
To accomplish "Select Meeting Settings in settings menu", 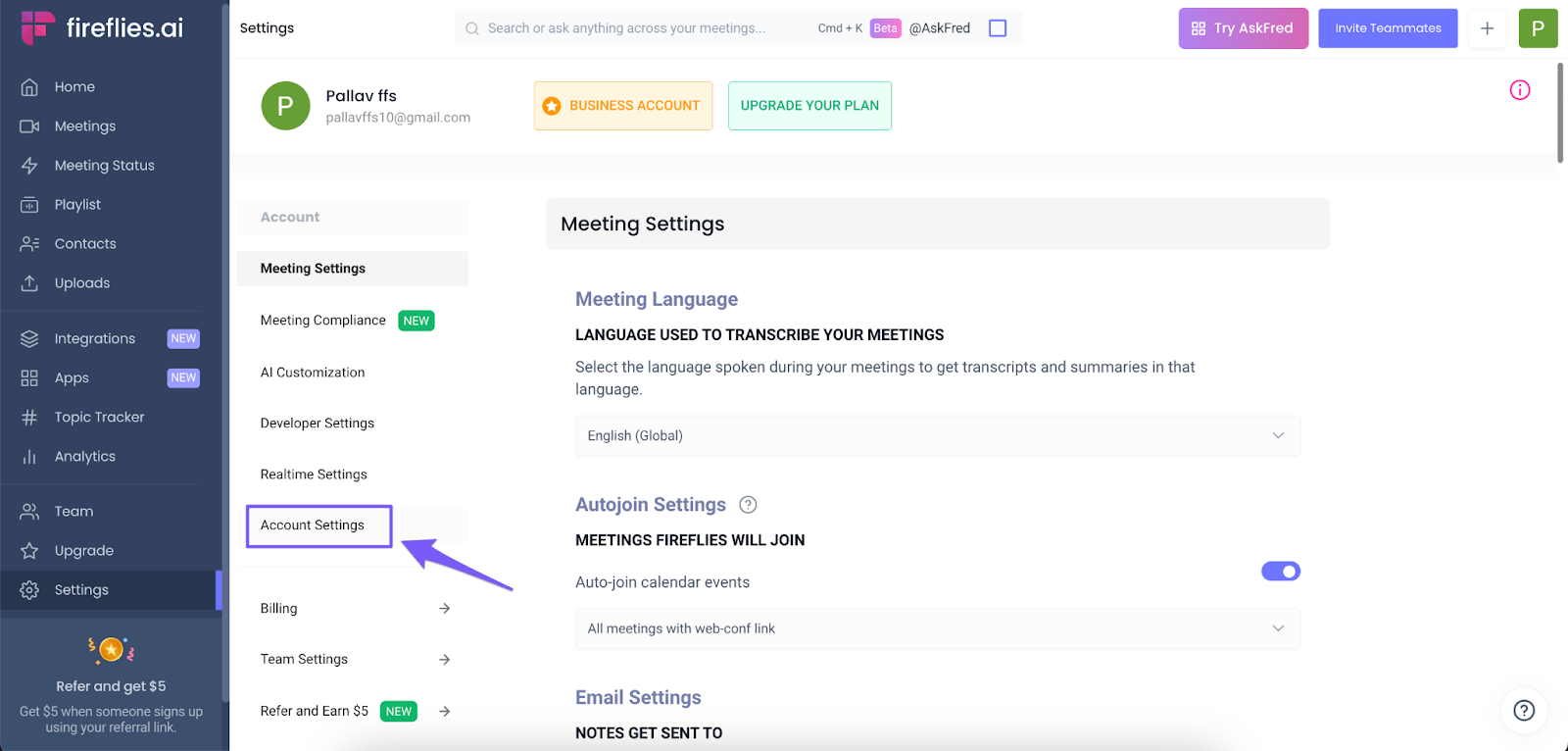I will pyautogui.click(x=353, y=269).
